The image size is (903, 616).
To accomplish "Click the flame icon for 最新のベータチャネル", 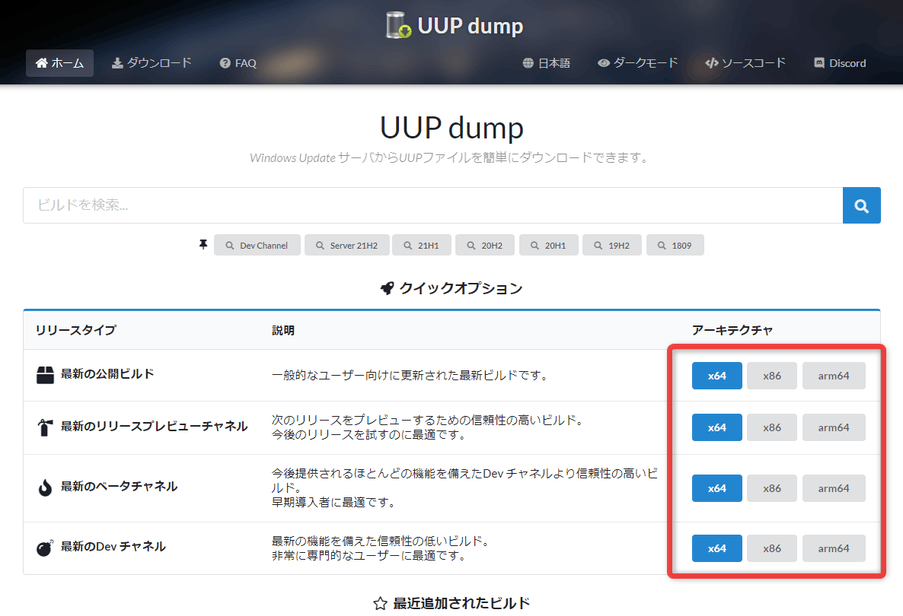I will (x=45, y=488).
